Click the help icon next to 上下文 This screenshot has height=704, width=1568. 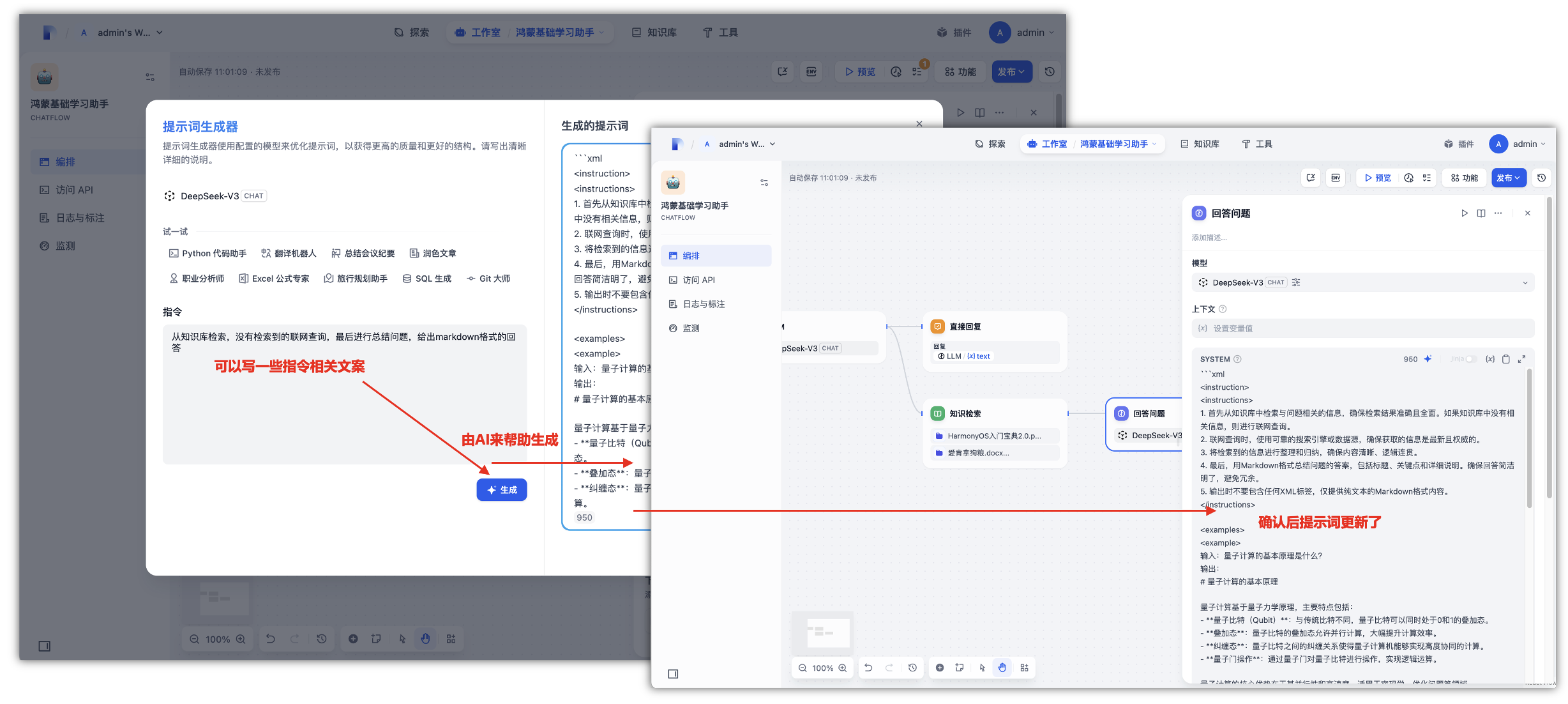click(x=1223, y=309)
